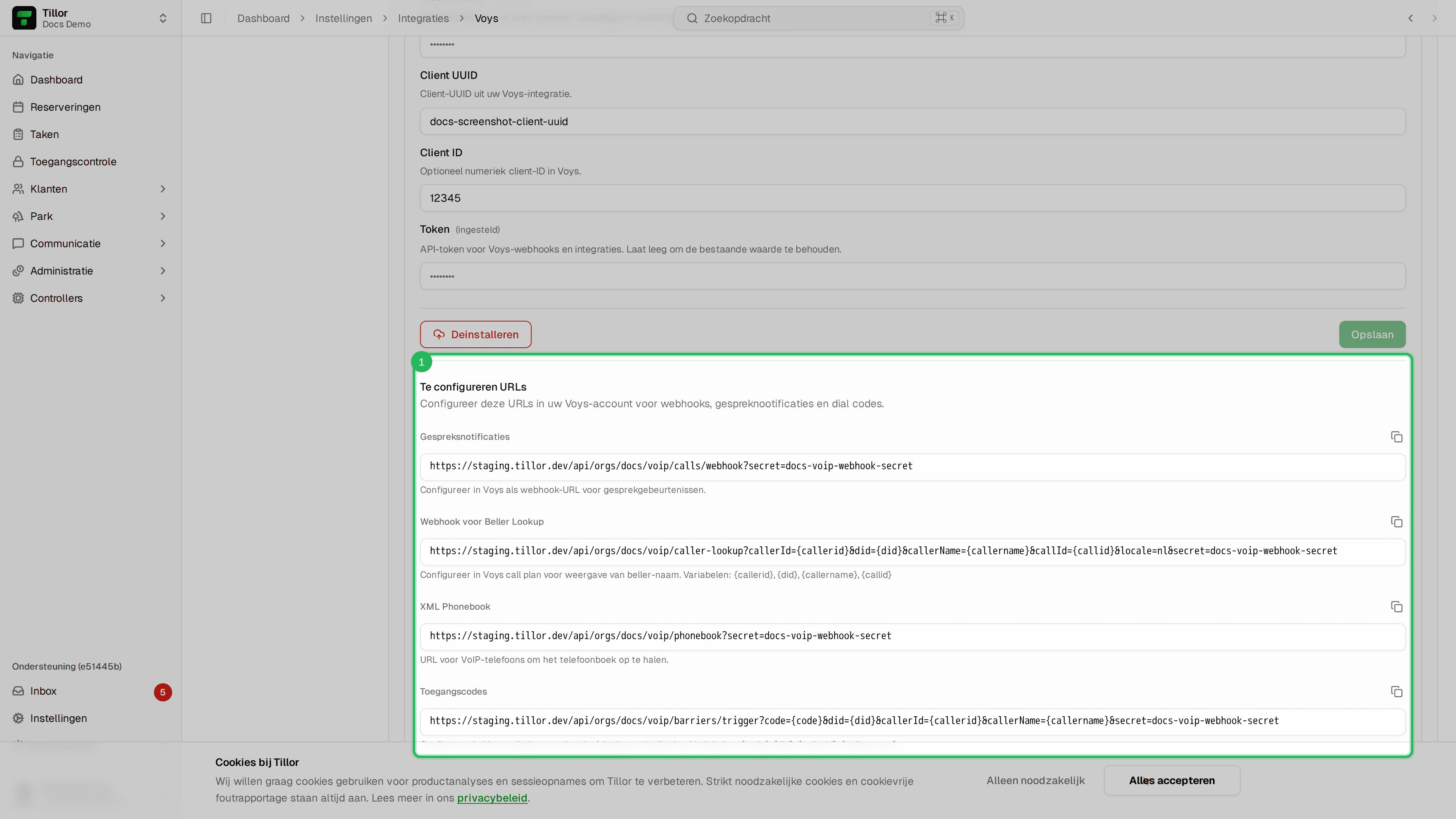The image size is (1456, 819).
Task: Open the privacybeleid link
Action: 492,798
